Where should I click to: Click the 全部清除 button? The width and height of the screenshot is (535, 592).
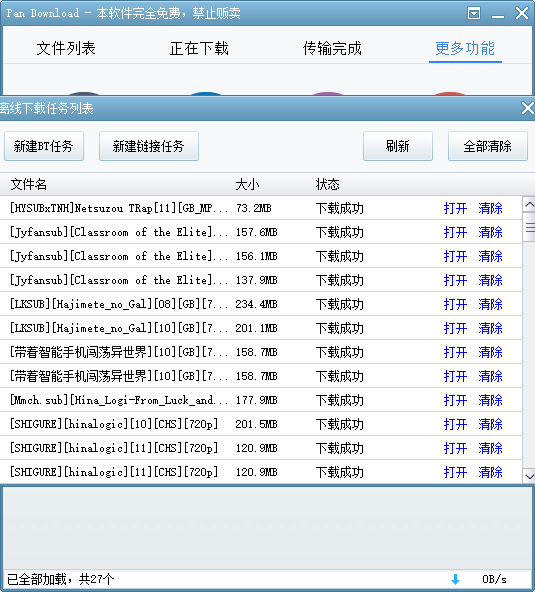[x=487, y=146]
